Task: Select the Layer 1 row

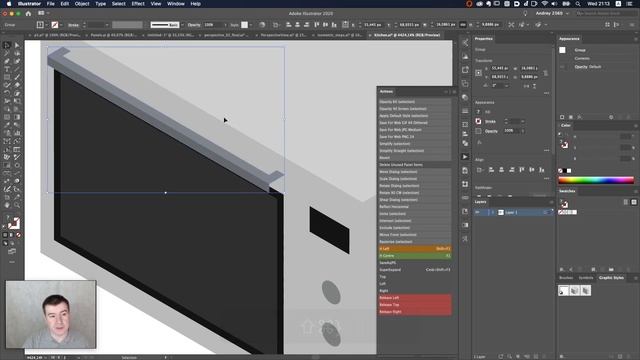Action: click(x=514, y=212)
